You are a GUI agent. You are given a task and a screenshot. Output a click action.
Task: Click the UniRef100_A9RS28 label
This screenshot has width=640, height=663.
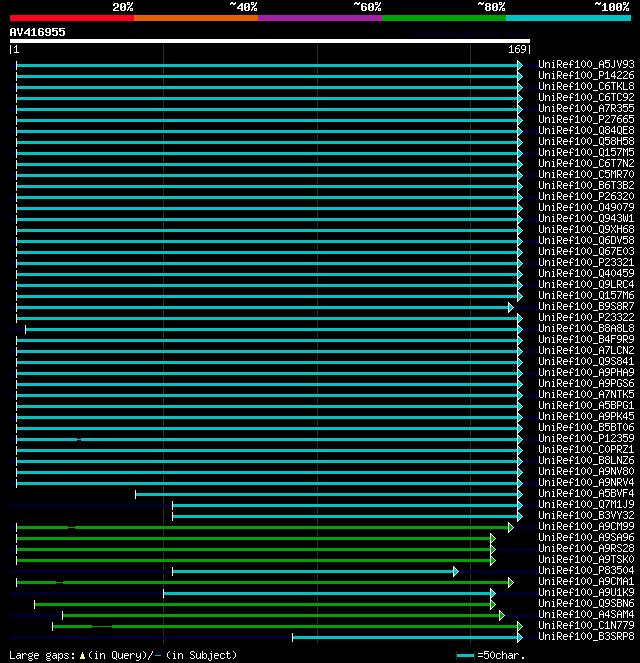pos(586,548)
